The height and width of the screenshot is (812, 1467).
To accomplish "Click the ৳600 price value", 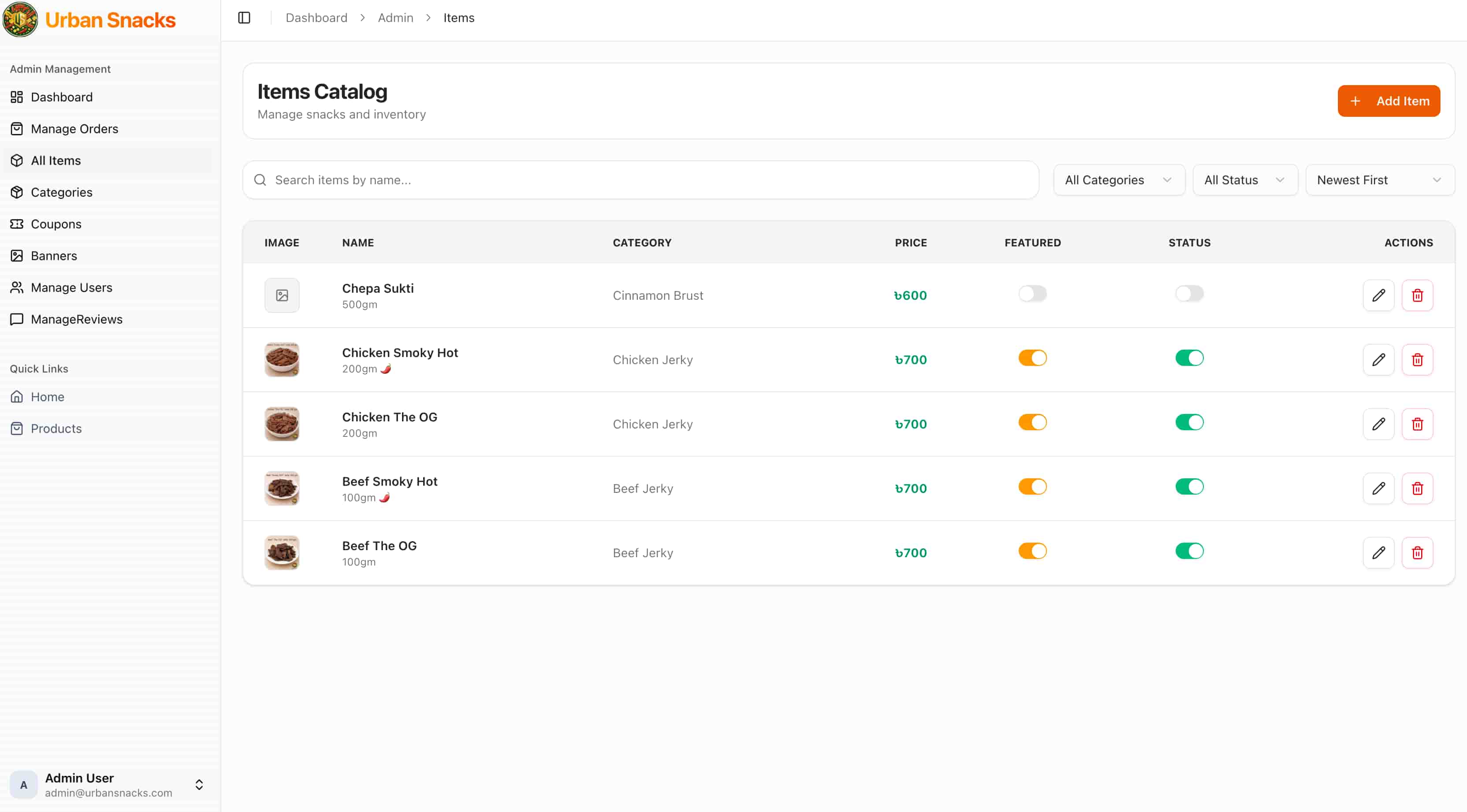I will point(910,295).
